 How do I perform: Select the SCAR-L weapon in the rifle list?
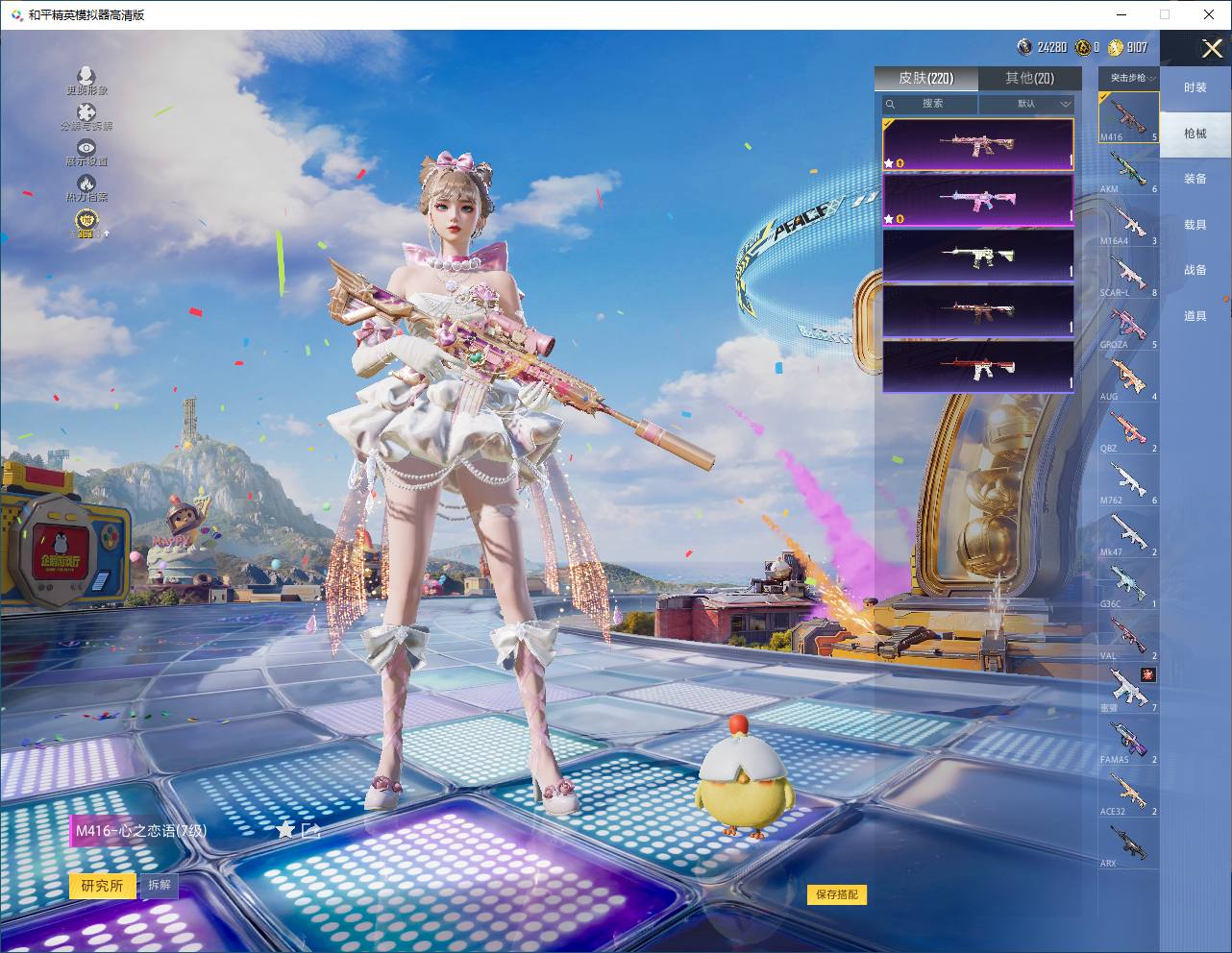tap(1128, 274)
